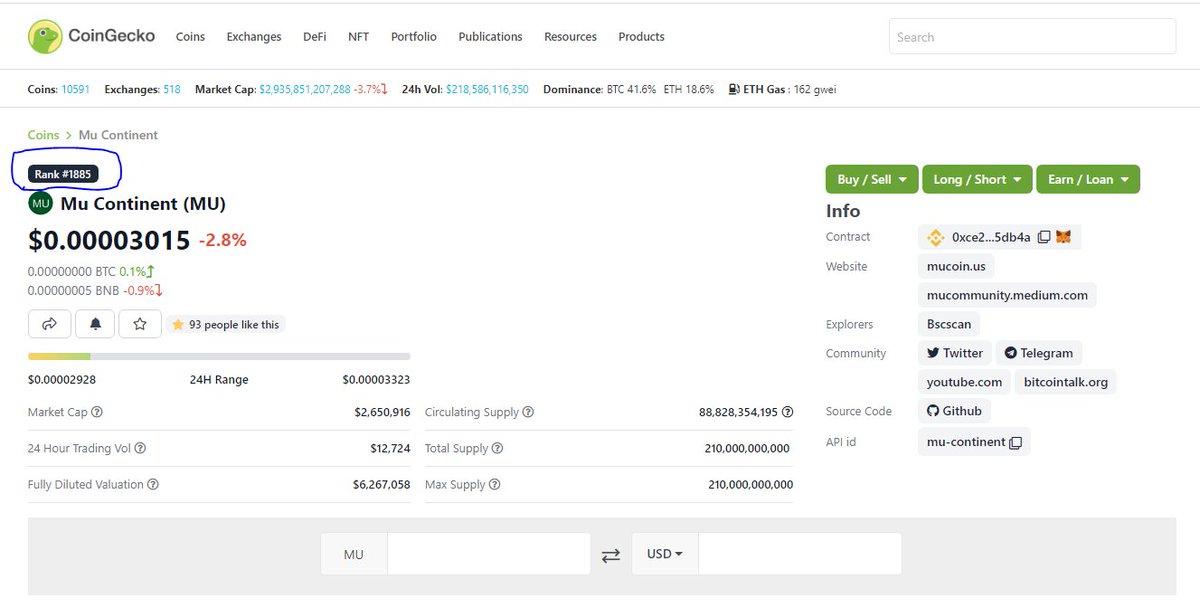Open the Publications menu
The height and width of the screenshot is (608, 1200).
coord(490,37)
